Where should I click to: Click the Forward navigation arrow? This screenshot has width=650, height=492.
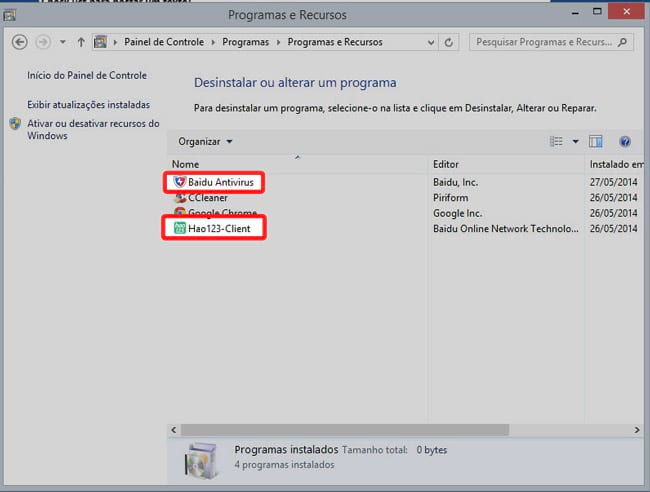[x=43, y=42]
